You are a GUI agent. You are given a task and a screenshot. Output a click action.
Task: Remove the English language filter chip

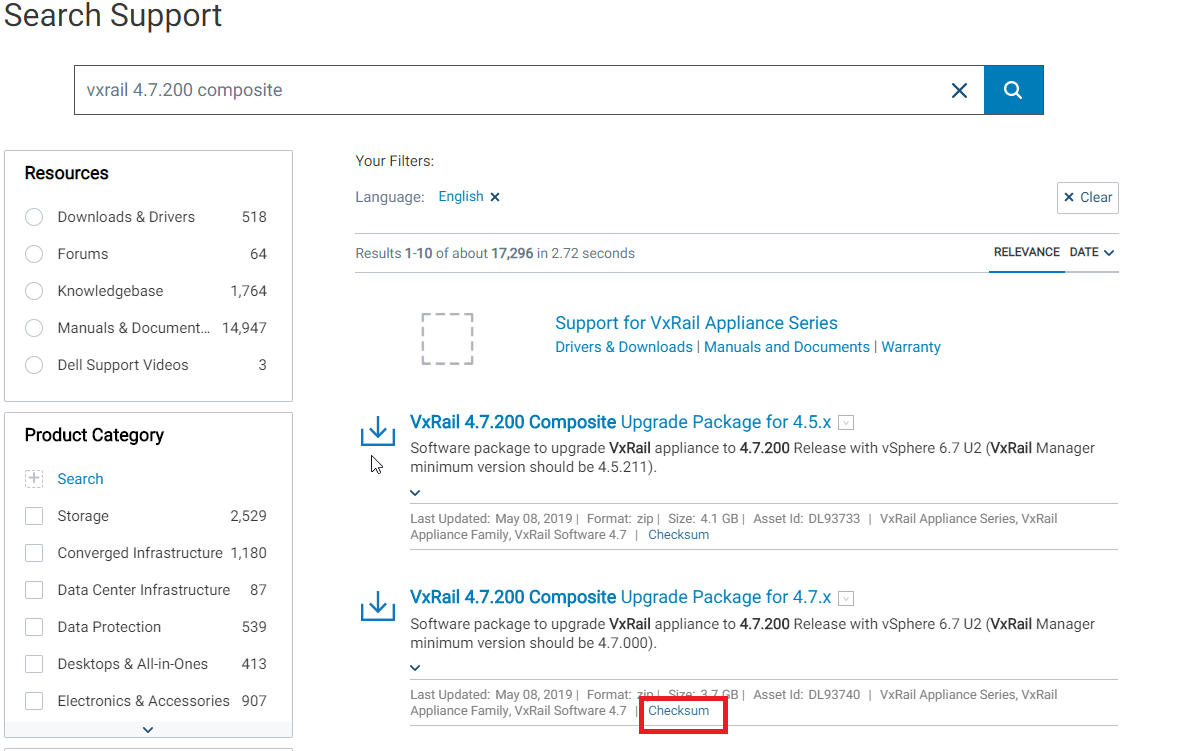(x=495, y=196)
